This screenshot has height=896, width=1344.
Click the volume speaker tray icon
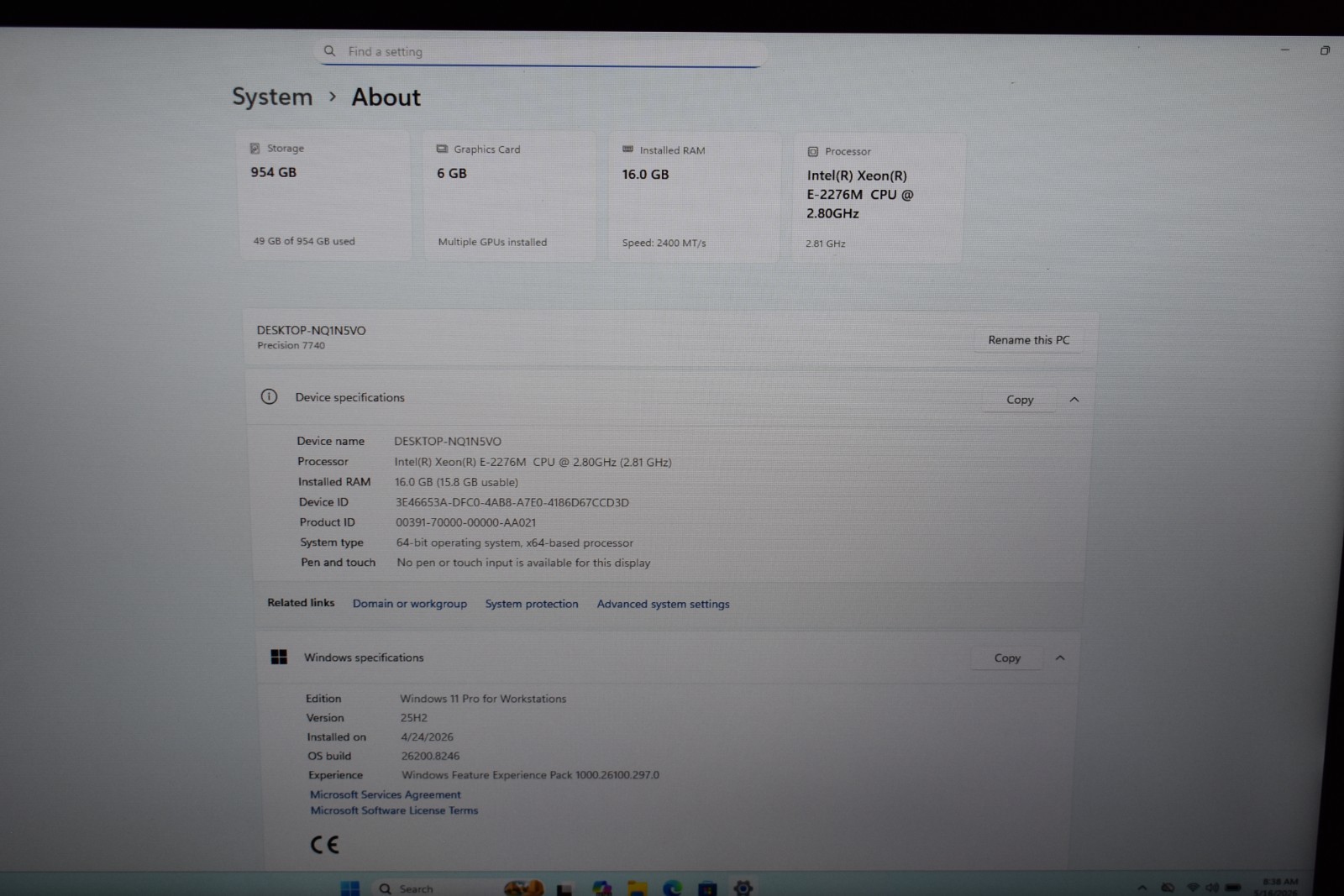coord(1212,887)
